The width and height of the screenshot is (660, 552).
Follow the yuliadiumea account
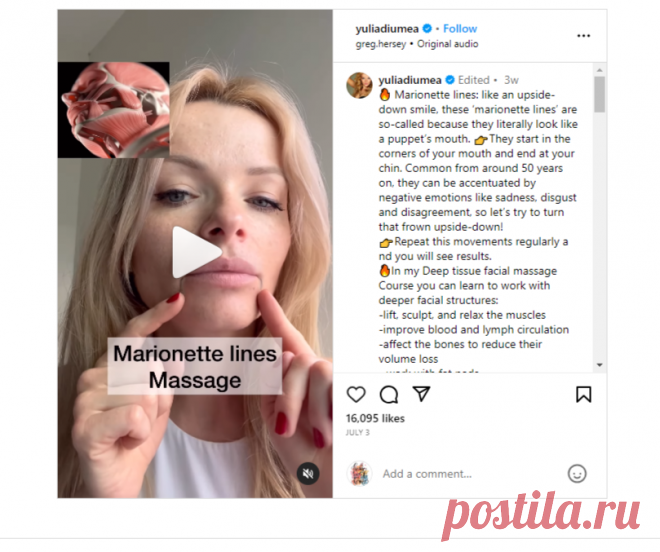click(x=460, y=29)
